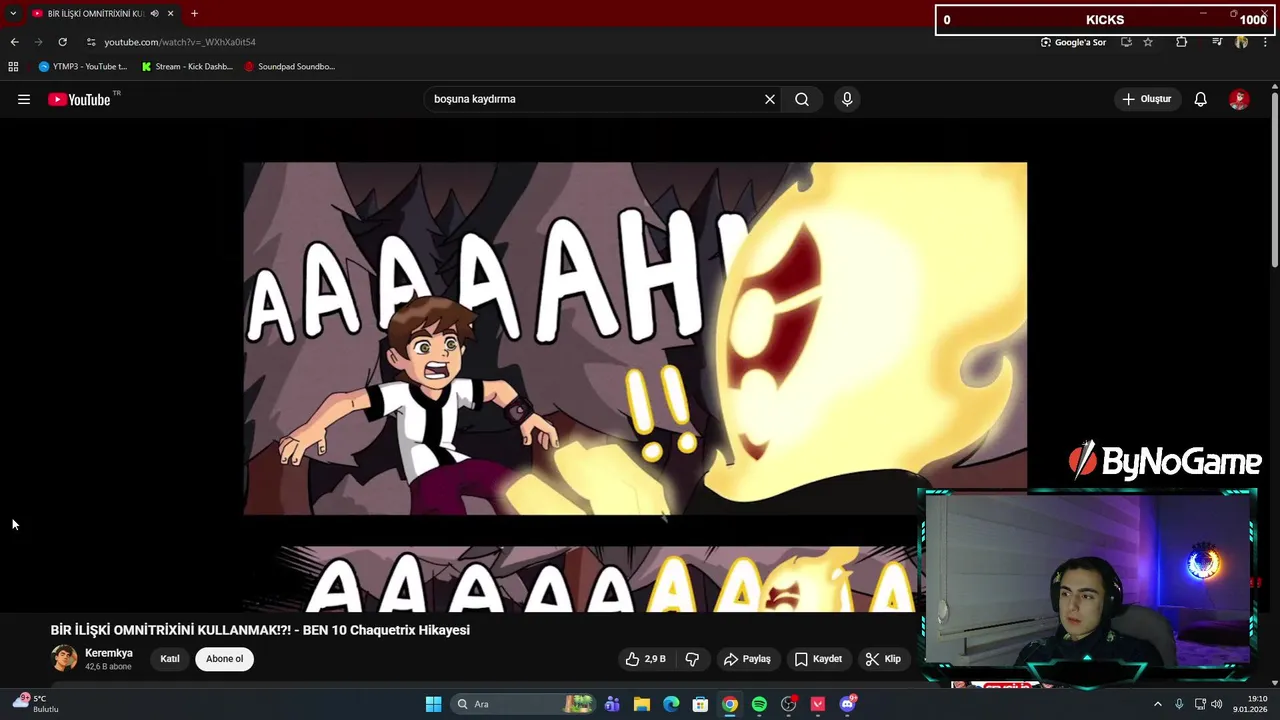Open media controls in Chrome toolbar

(x=1217, y=42)
